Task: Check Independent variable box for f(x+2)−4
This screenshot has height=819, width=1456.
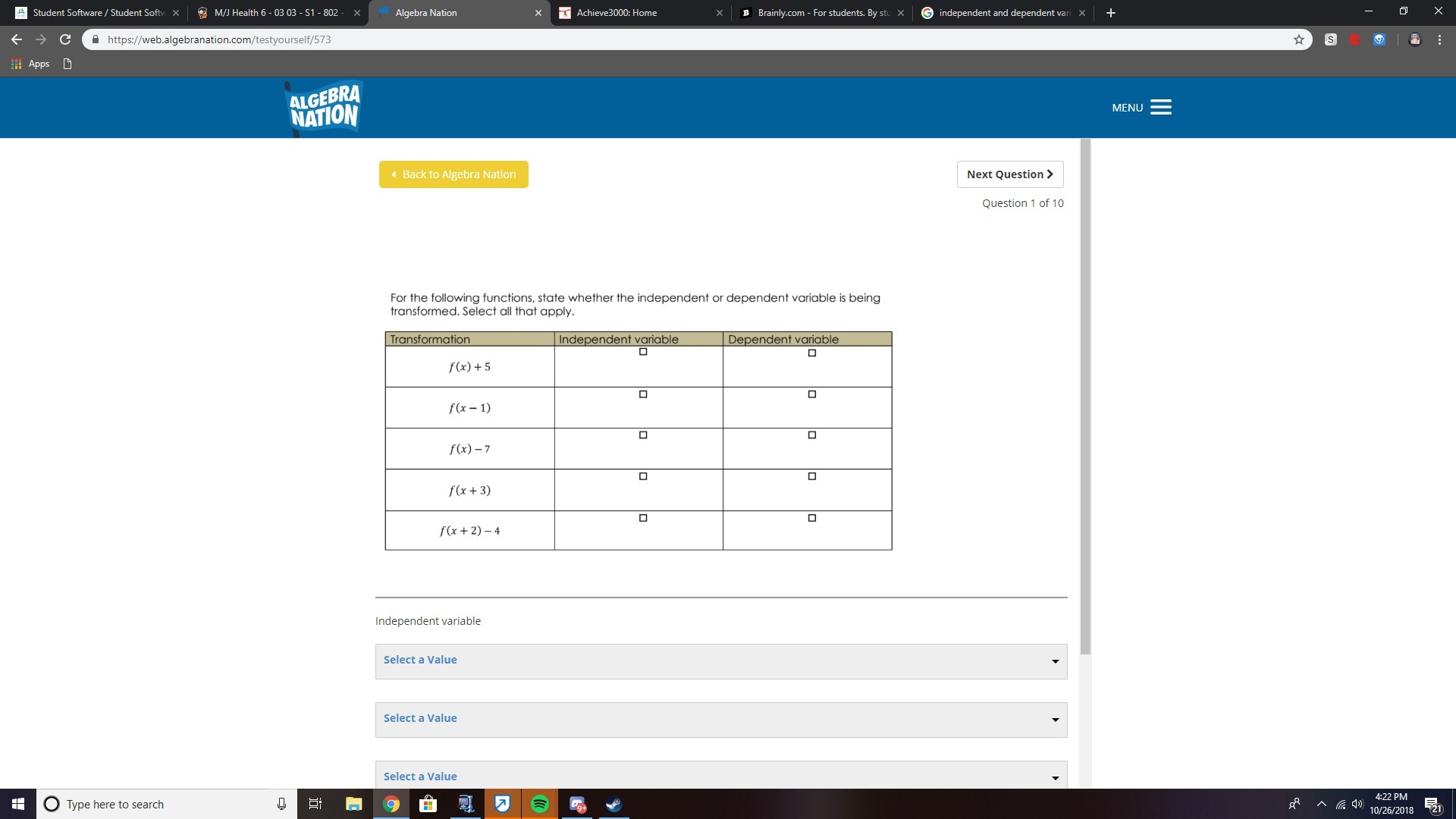Action: 643,518
